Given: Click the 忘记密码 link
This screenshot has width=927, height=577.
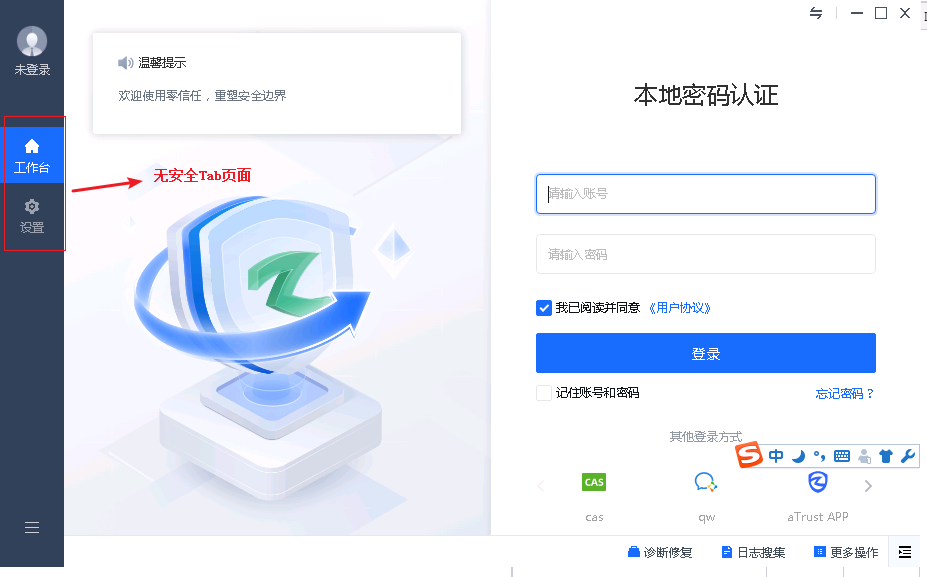Looking at the screenshot, I should click(844, 394).
